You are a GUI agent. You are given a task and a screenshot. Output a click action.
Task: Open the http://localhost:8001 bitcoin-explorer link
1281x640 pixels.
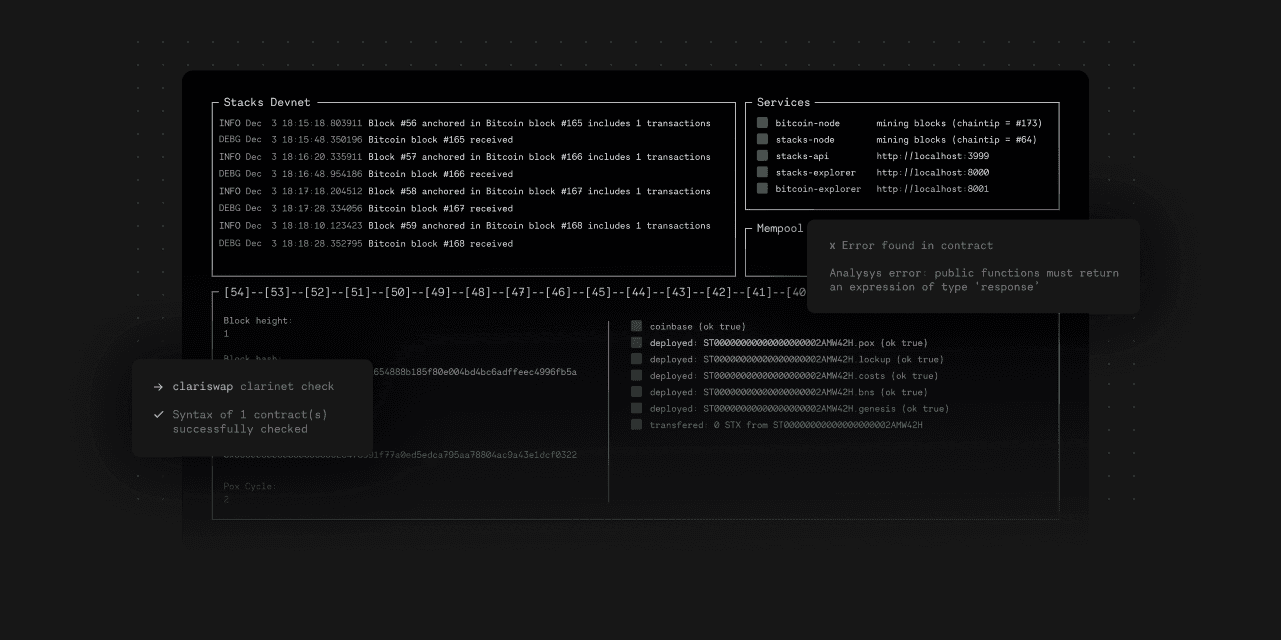(933, 189)
